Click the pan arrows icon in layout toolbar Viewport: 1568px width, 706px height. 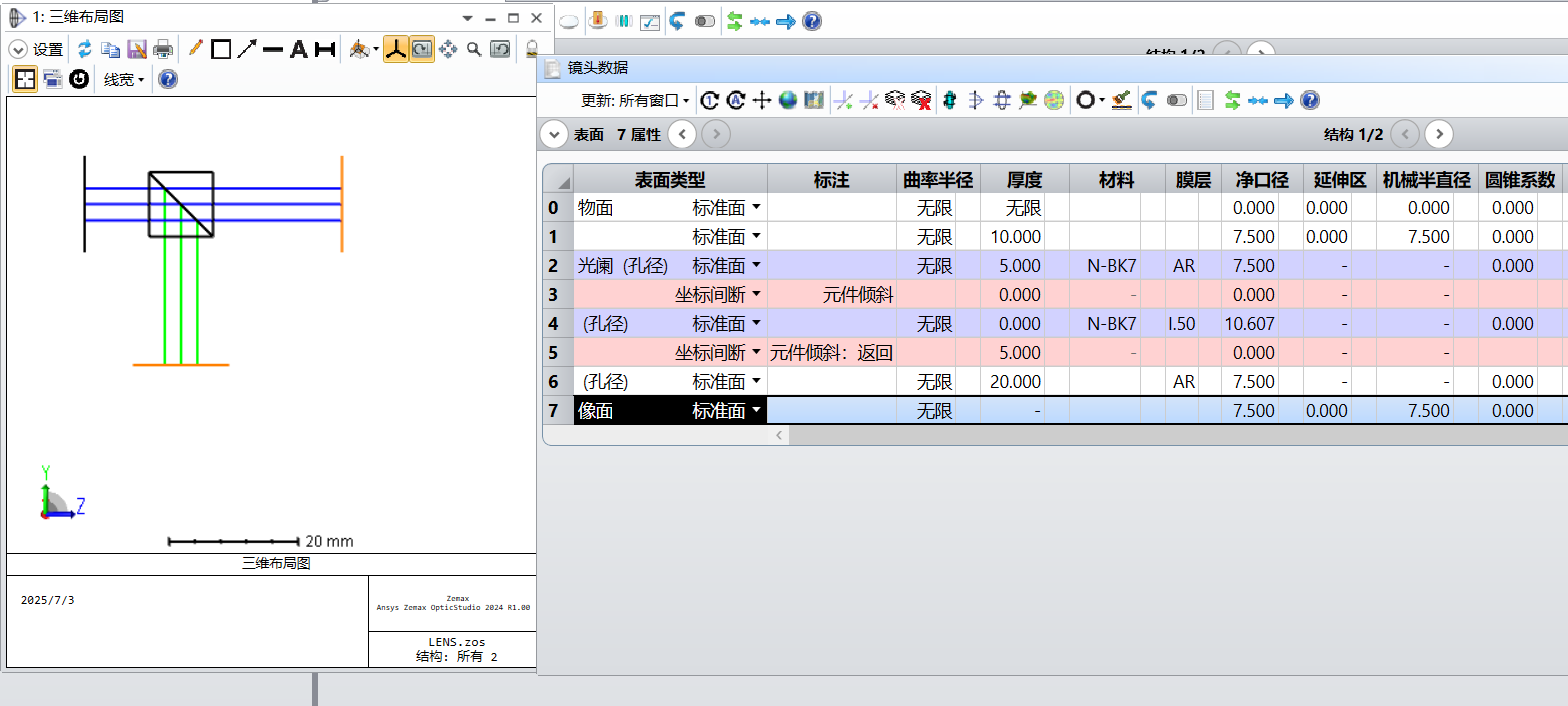tap(448, 49)
